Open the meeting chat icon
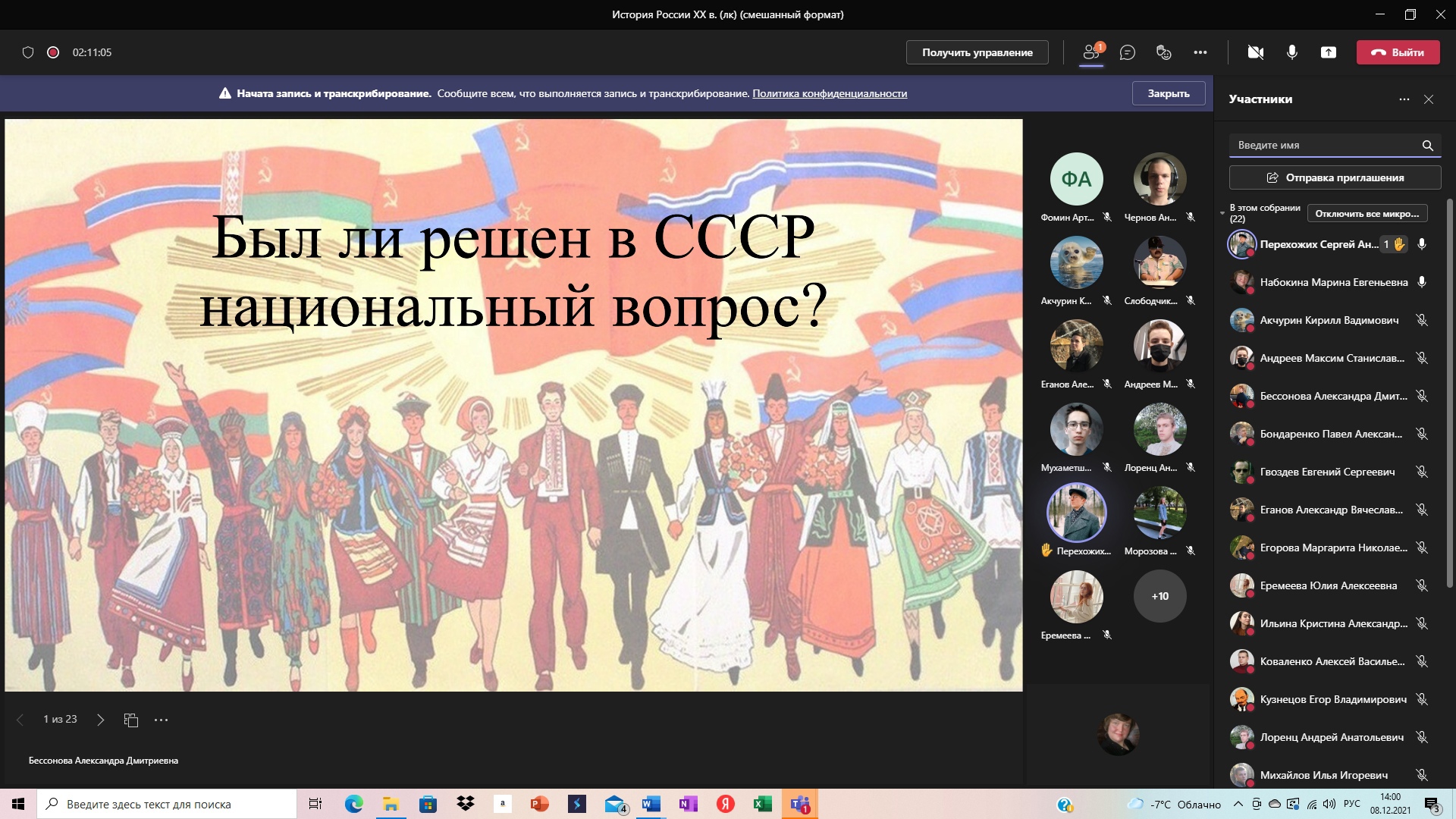 pyautogui.click(x=1128, y=52)
